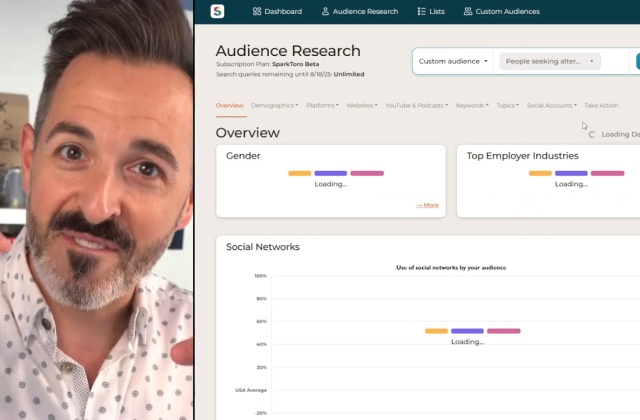This screenshot has height=420, width=640.
Task: Click the Audience Research page title
Action: (288, 51)
